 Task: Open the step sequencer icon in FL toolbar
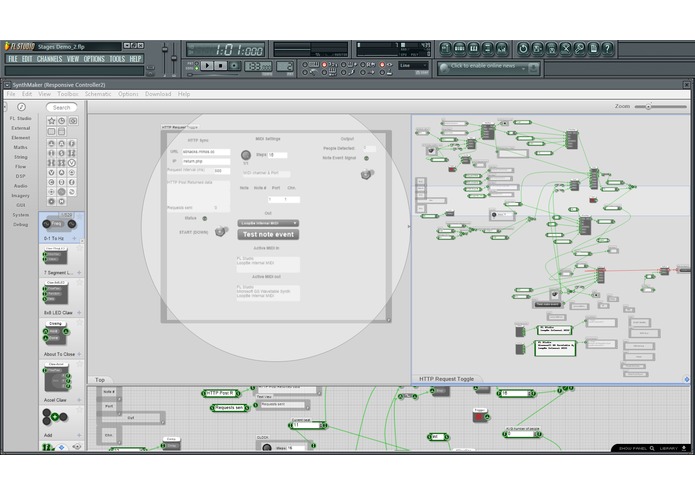(x=459, y=48)
